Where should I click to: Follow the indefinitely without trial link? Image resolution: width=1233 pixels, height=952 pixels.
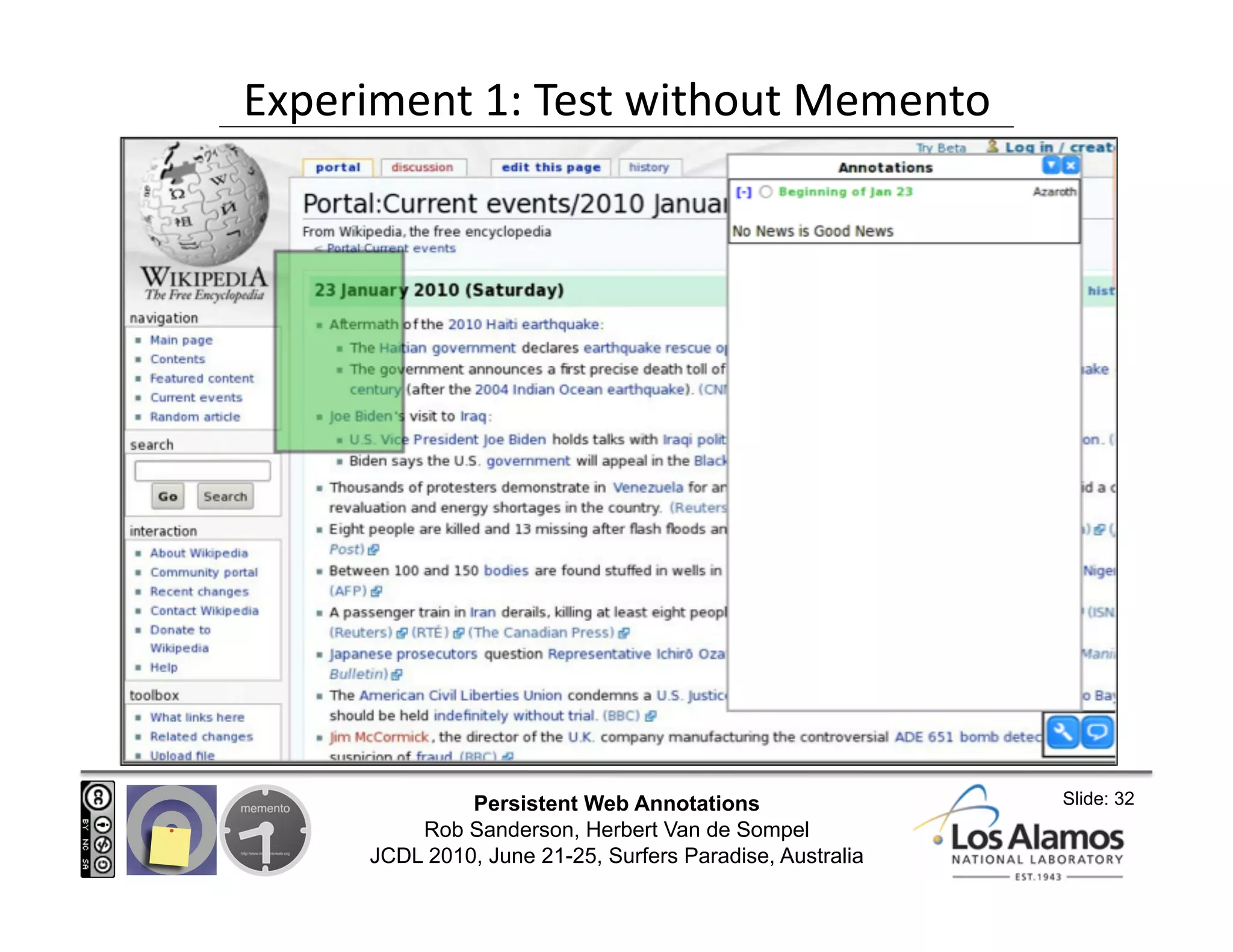tap(515, 716)
